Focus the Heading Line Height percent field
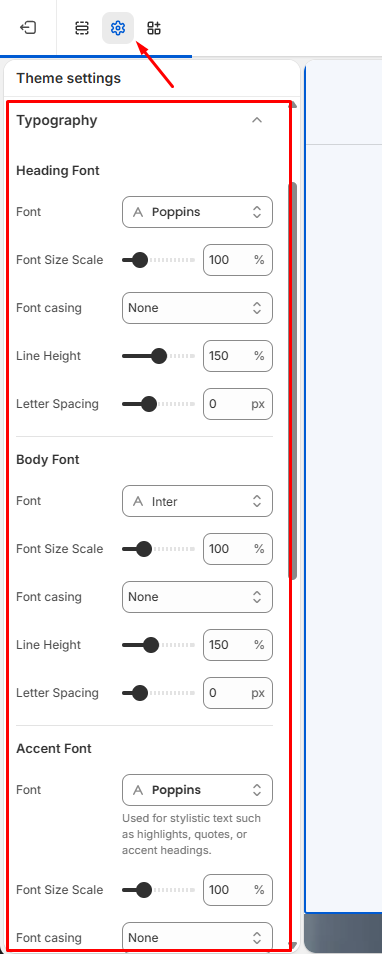The image size is (382, 954). pyautogui.click(x=238, y=356)
